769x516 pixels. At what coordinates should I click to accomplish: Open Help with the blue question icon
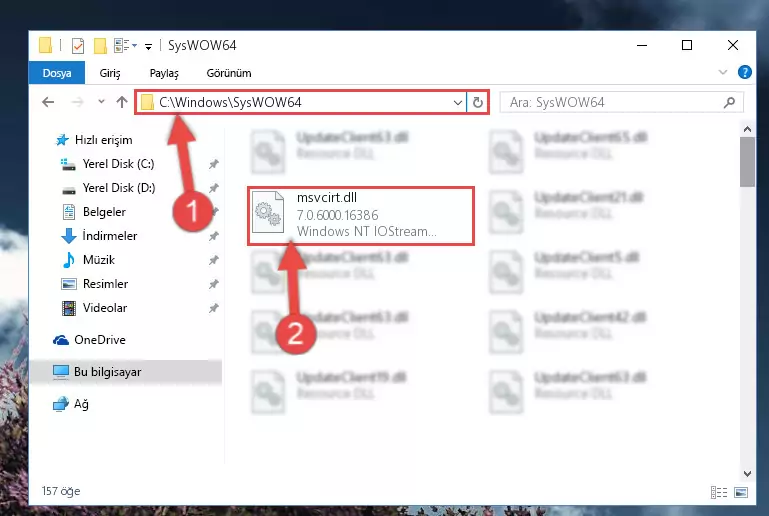pos(744,72)
